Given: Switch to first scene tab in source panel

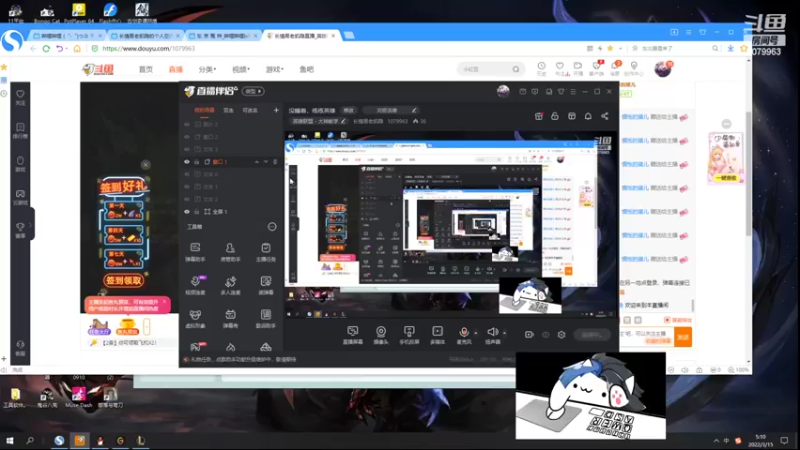Looking at the screenshot, I should pos(204,110).
